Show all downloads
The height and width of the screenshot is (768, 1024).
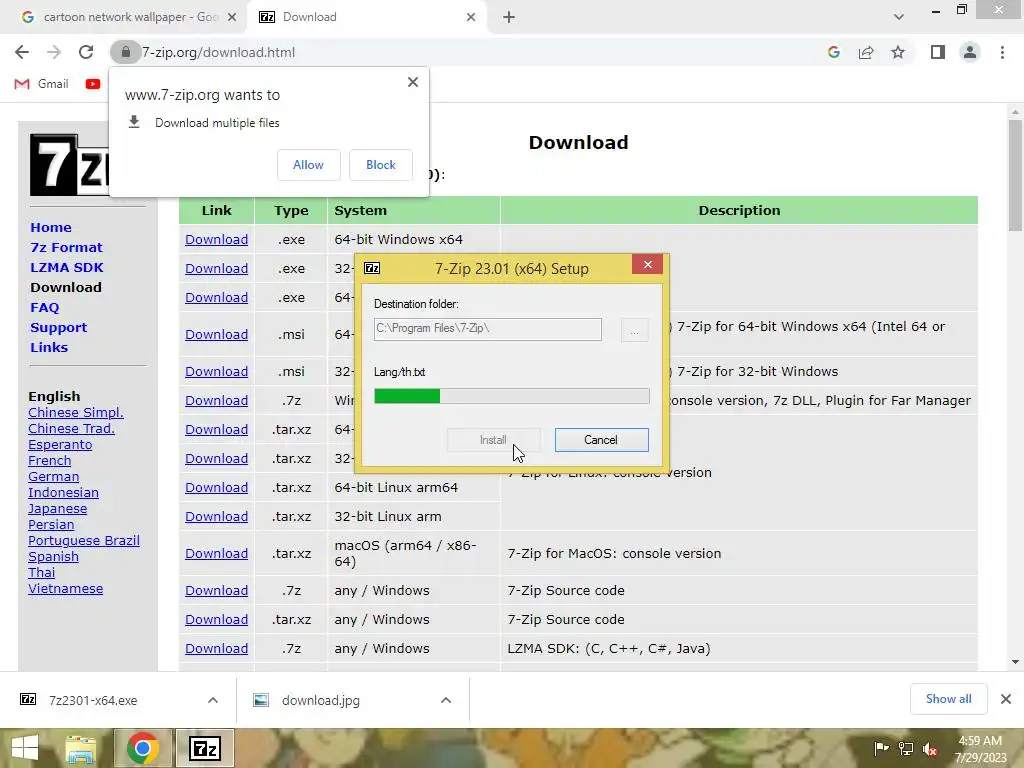pyautogui.click(x=948, y=699)
